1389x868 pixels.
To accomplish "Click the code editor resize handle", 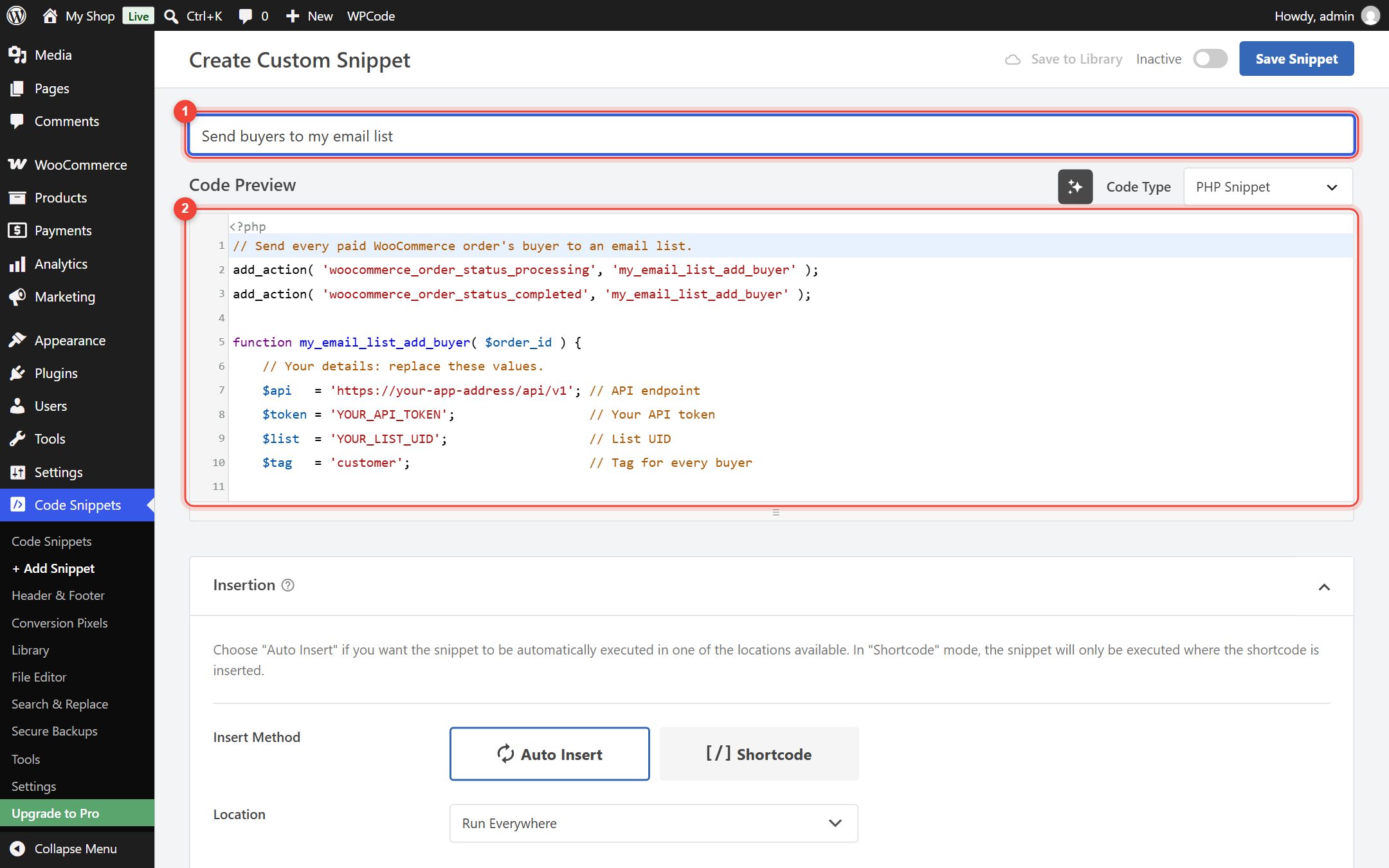I will coord(776,512).
